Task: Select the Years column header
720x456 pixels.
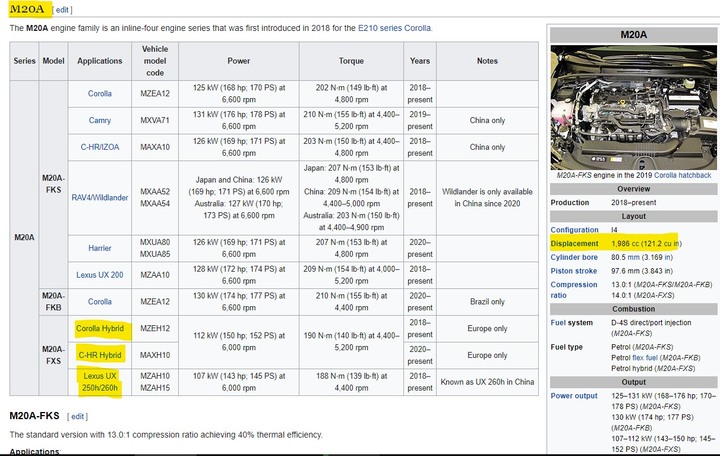Action: [x=420, y=61]
